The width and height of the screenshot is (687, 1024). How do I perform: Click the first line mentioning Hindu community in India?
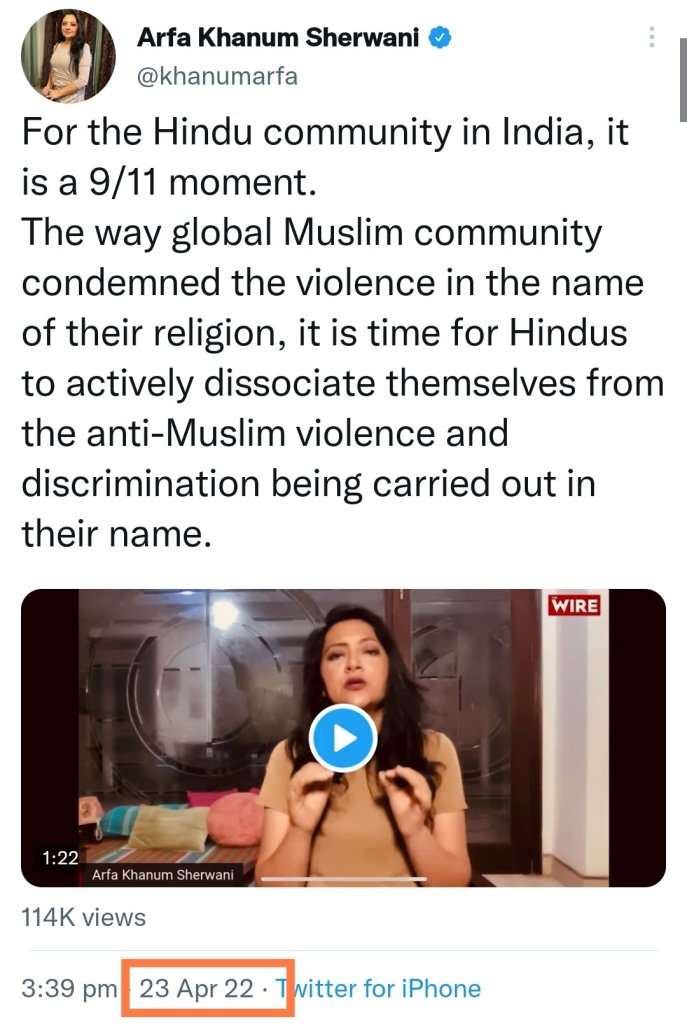pyautogui.click(x=325, y=131)
